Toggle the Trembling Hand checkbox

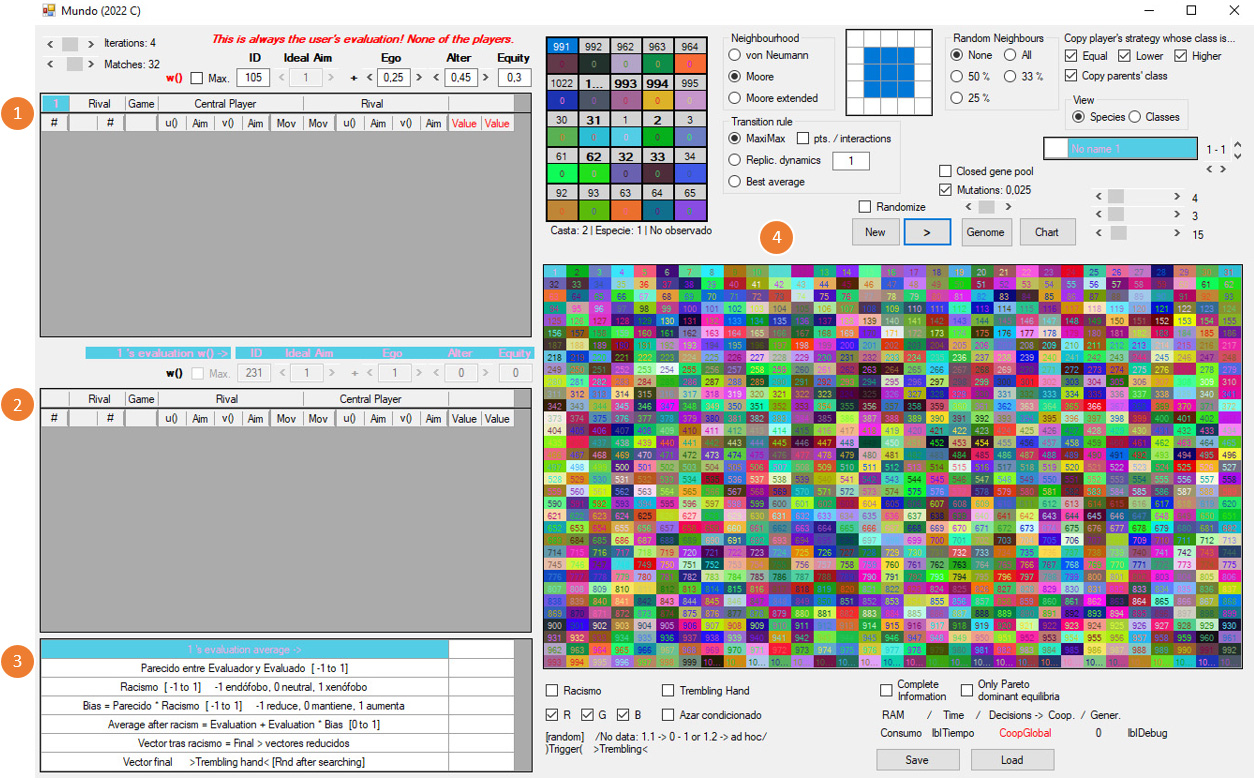pyautogui.click(x=669, y=691)
